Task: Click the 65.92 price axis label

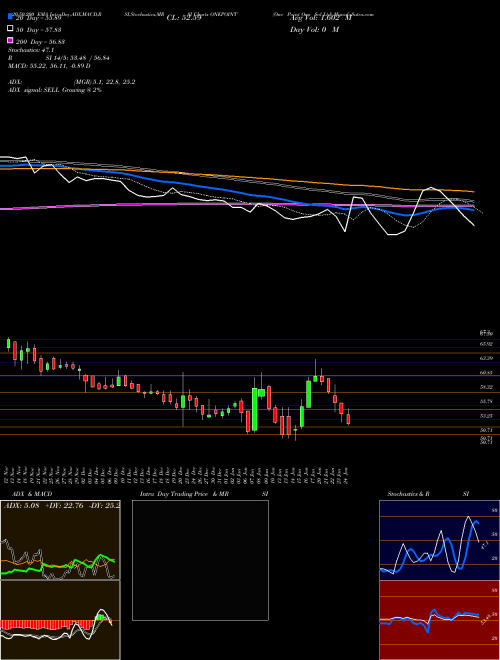Action: pos(486,344)
